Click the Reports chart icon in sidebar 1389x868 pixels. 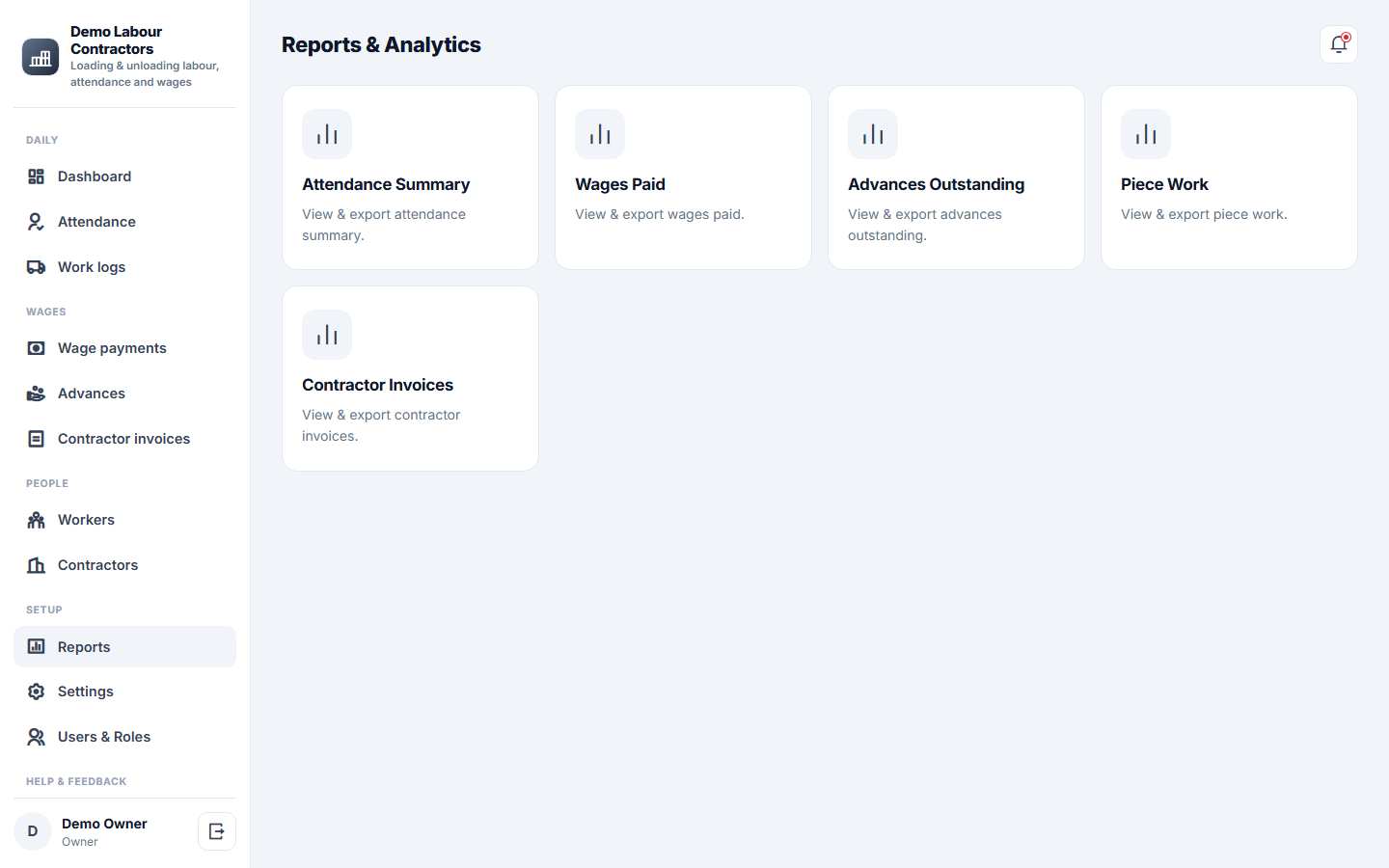[x=36, y=646]
